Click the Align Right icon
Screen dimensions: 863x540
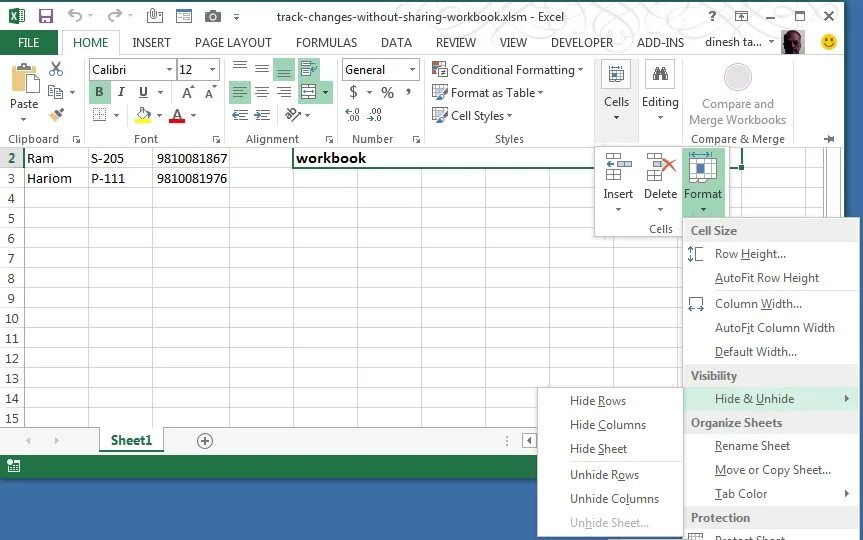click(284, 92)
